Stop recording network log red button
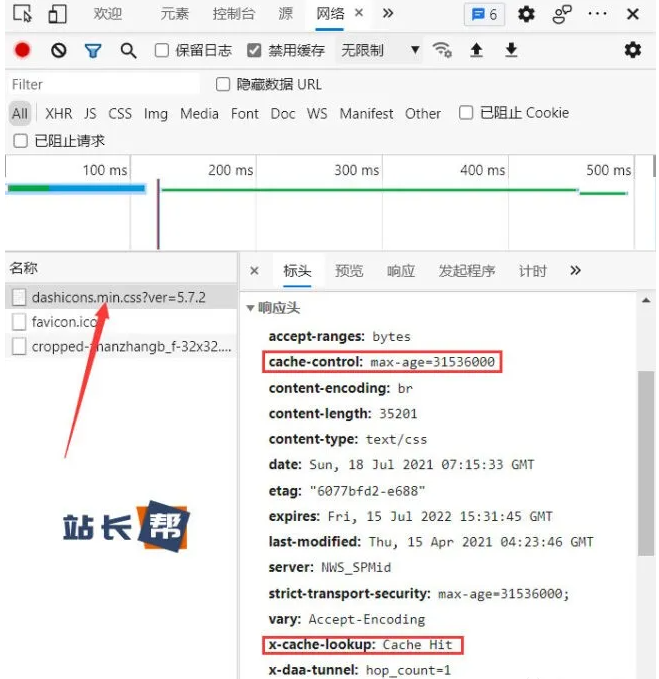This screenshot has width=659, height=679. [x=22, y=50]
